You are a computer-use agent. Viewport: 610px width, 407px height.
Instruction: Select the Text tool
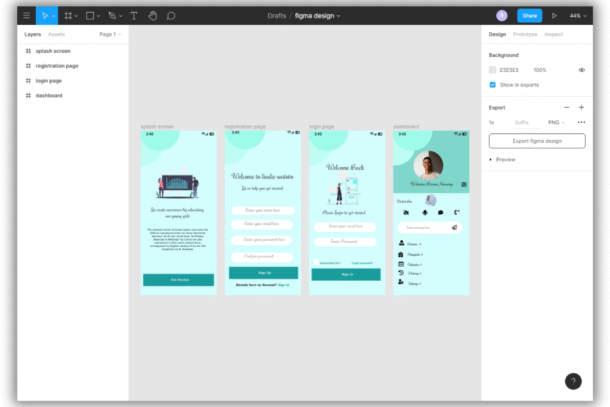point(134,16)
